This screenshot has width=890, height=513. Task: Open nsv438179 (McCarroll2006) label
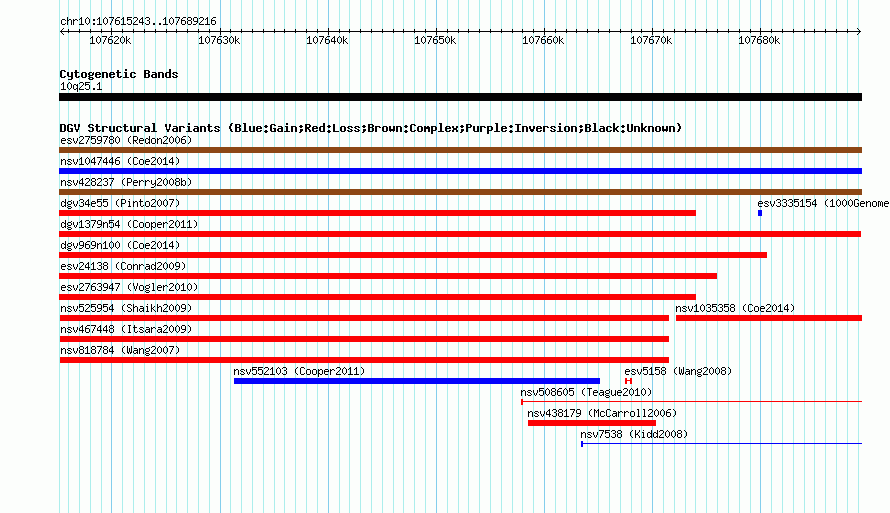(602, 413)
